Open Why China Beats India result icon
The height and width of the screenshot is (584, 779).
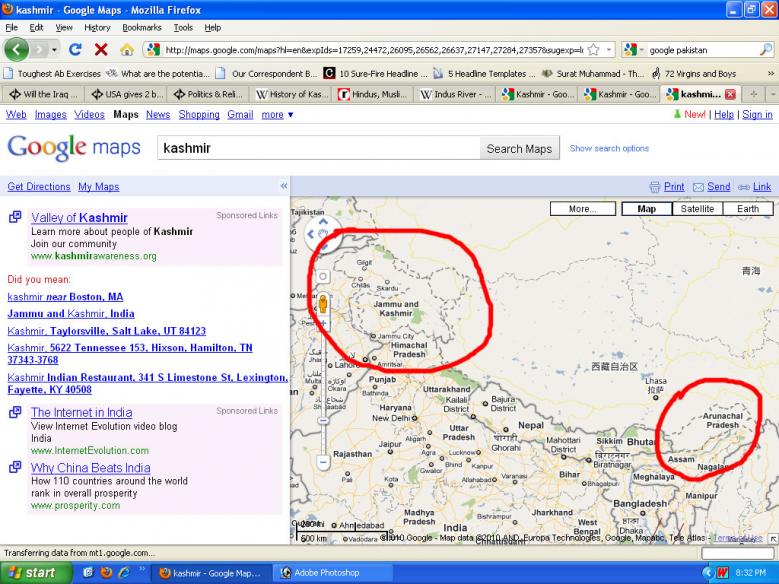click(x=15, y=467)
